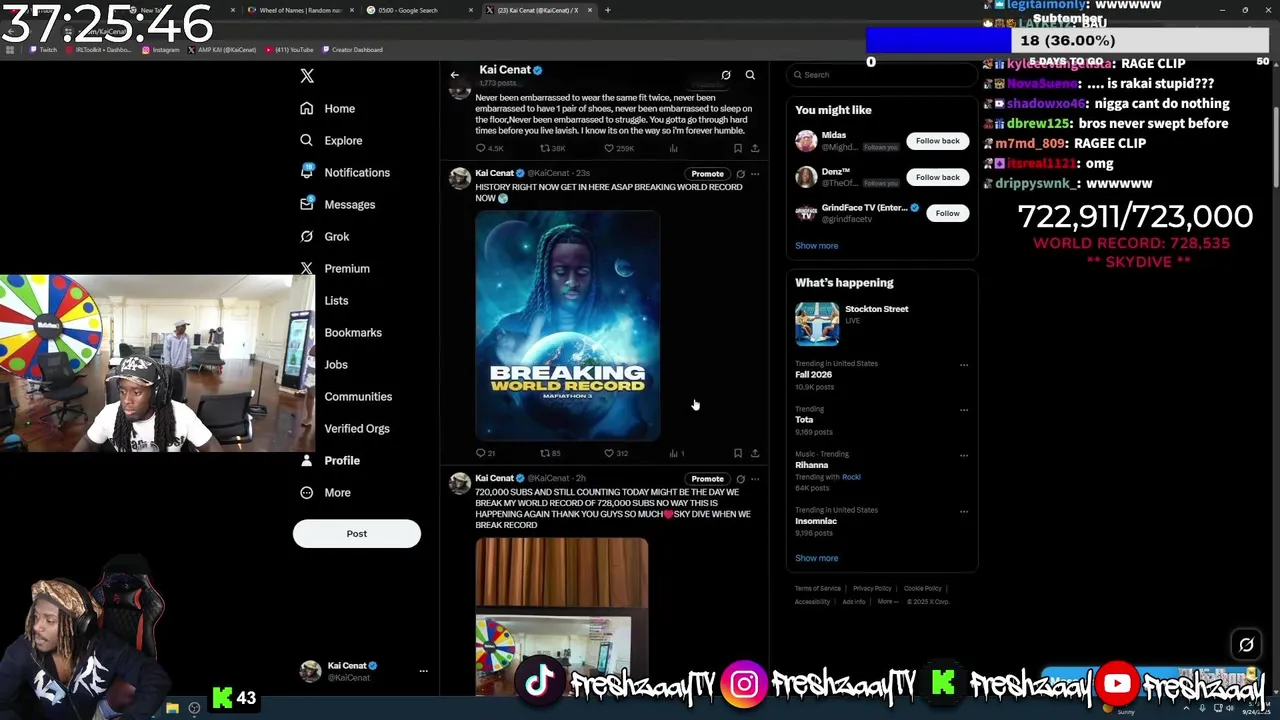Open File Explorer in the taskbar
The height and width of the screenshot is (720, 1280).
point(172,708)
